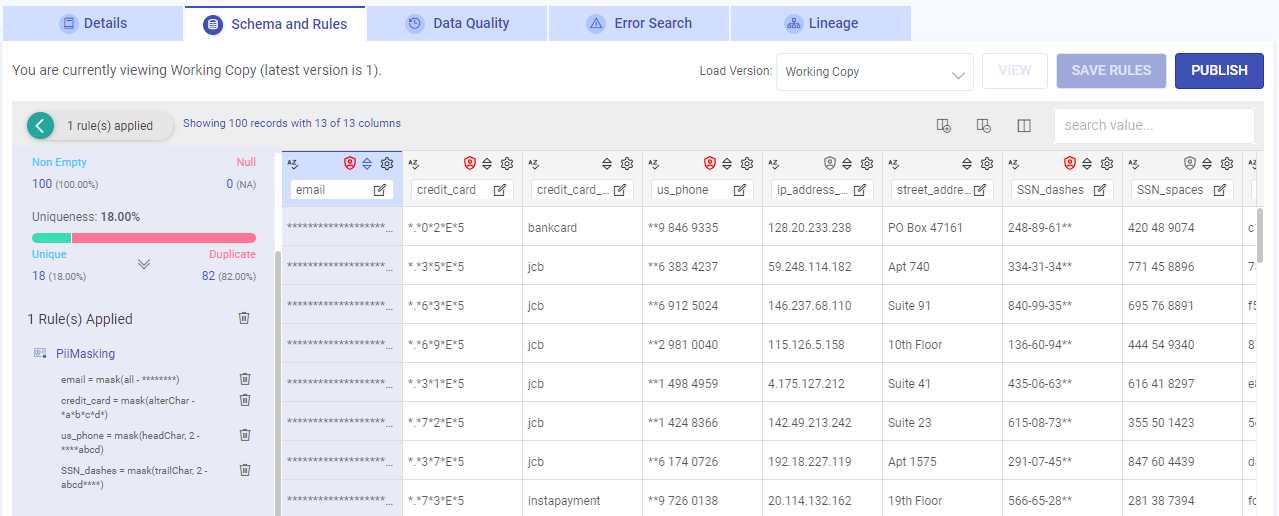Click the A-Z data type icon on SSN_dashes
The height and width of the screenshot is (516, 1279).
(x=1013, y=163)
